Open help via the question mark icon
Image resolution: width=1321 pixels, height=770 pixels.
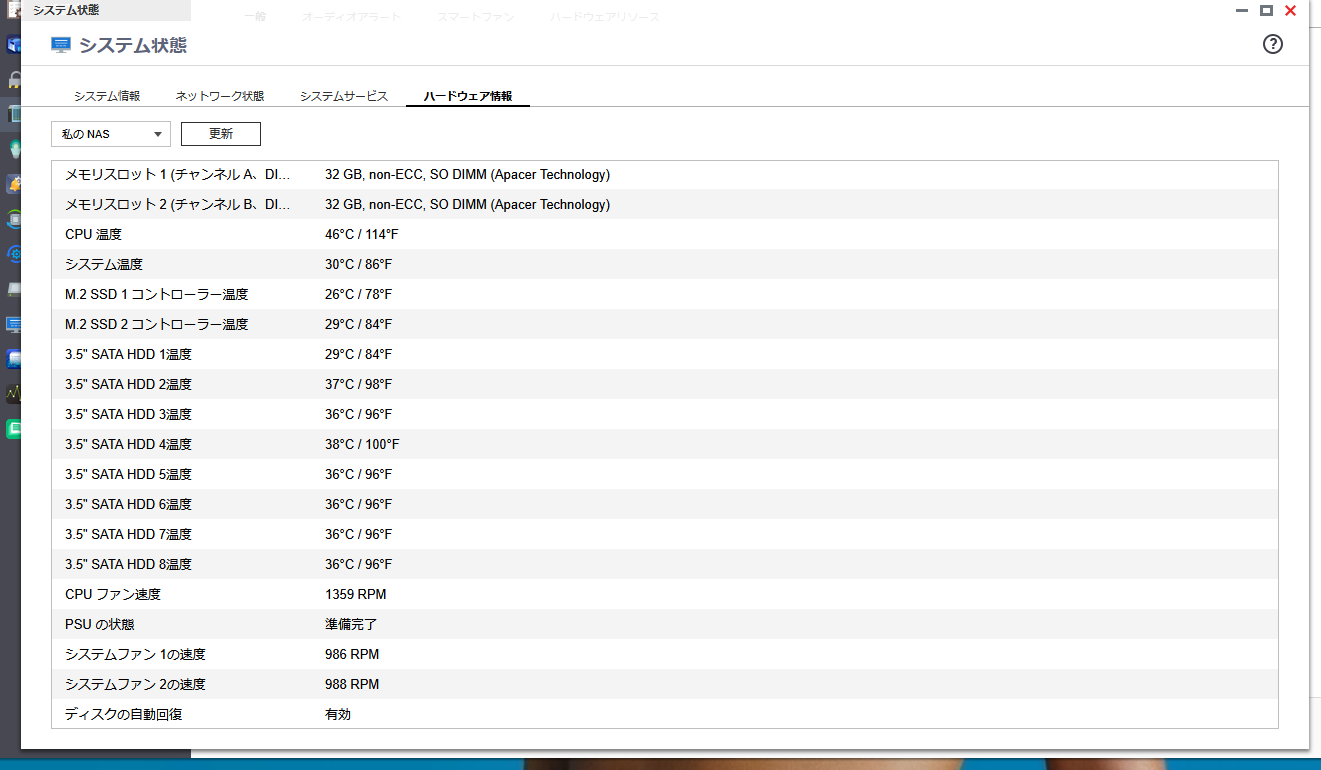pyautogui.click(x=1272, y=44)
